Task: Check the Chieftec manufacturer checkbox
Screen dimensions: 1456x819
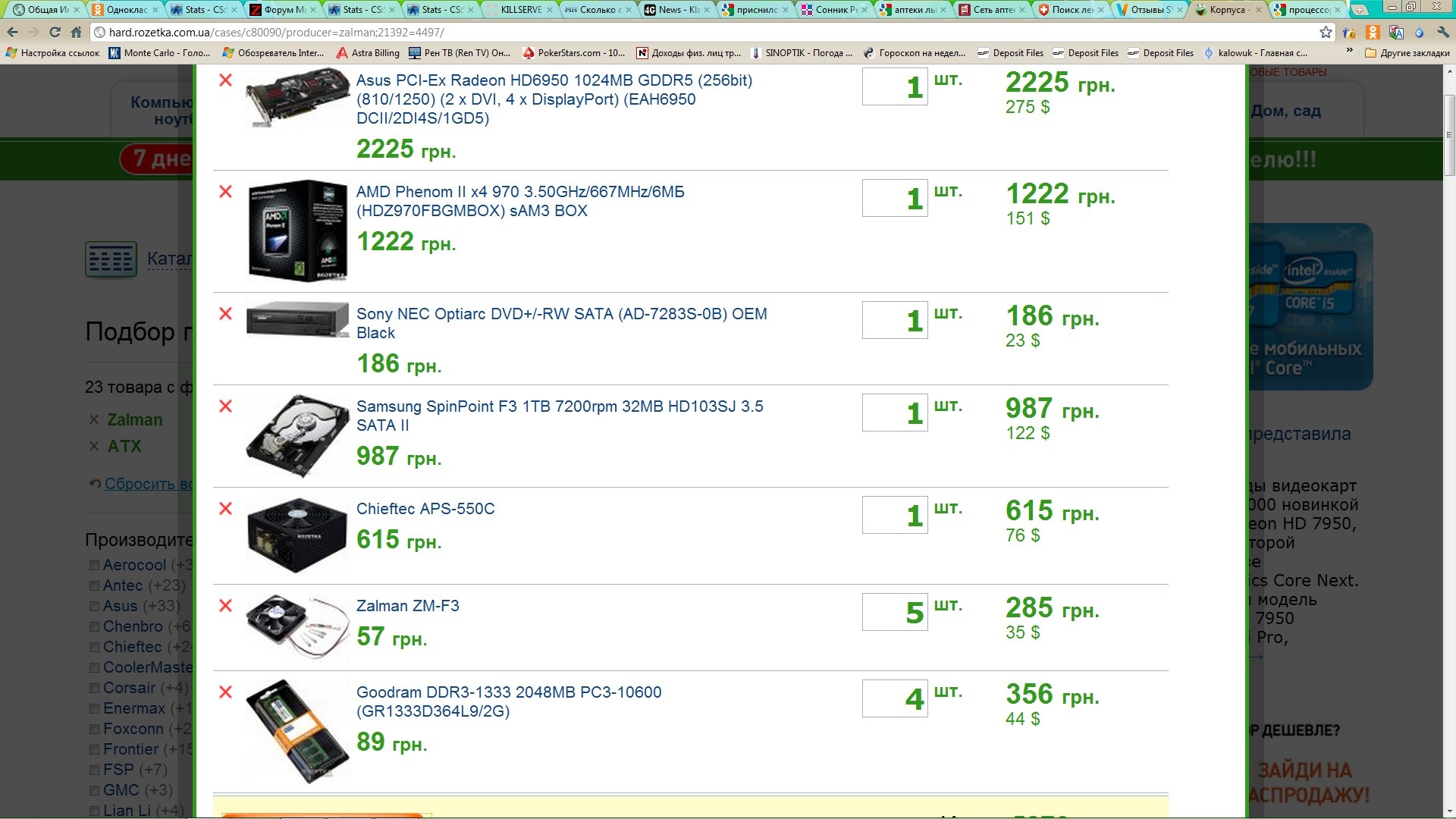Action: coord(95,648)
